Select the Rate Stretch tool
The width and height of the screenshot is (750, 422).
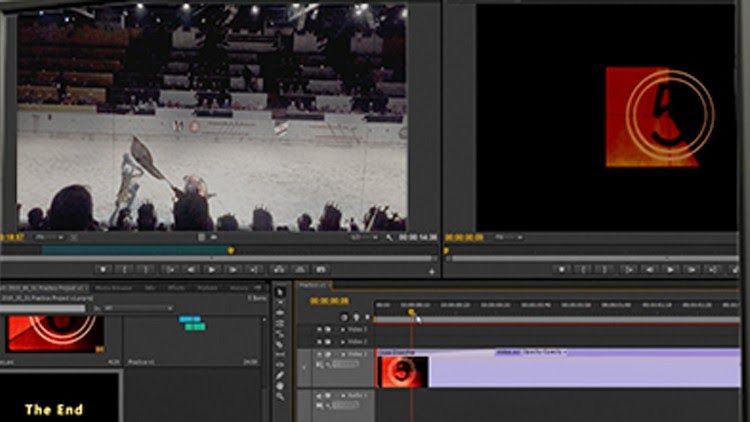pyautogui.click(x=280, y=334)
